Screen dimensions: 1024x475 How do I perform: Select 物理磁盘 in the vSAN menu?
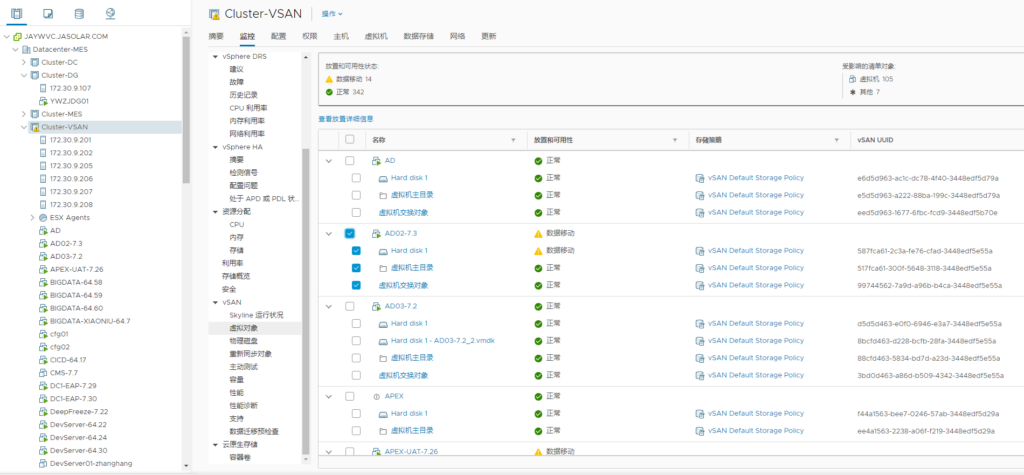244,340
